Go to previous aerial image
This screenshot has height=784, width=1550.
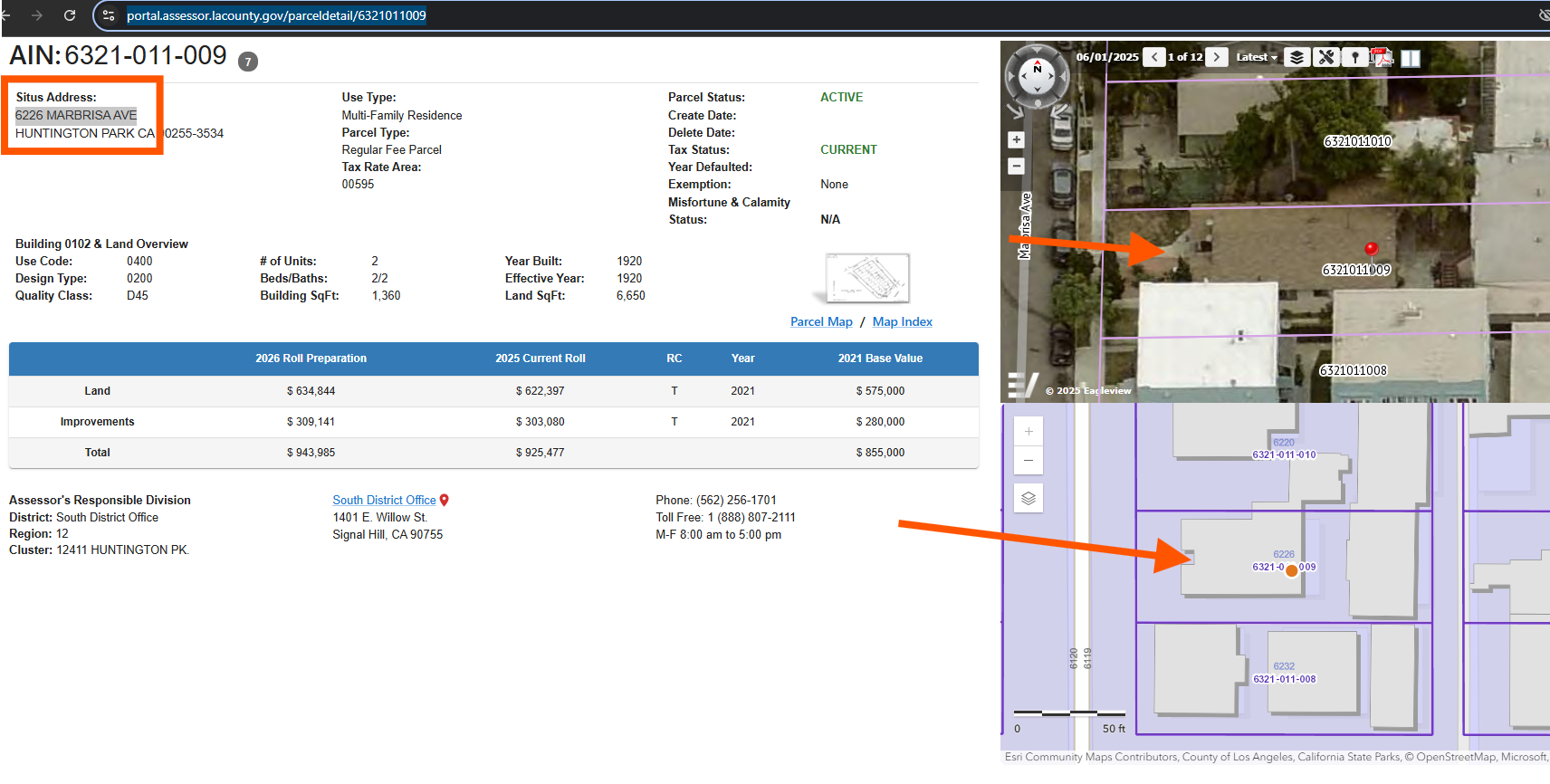pos(1154,57)
